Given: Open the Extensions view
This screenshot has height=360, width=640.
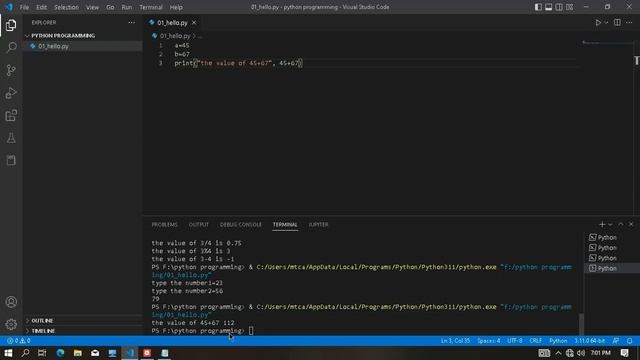Looking at the screenshot, I should point(11,116).
